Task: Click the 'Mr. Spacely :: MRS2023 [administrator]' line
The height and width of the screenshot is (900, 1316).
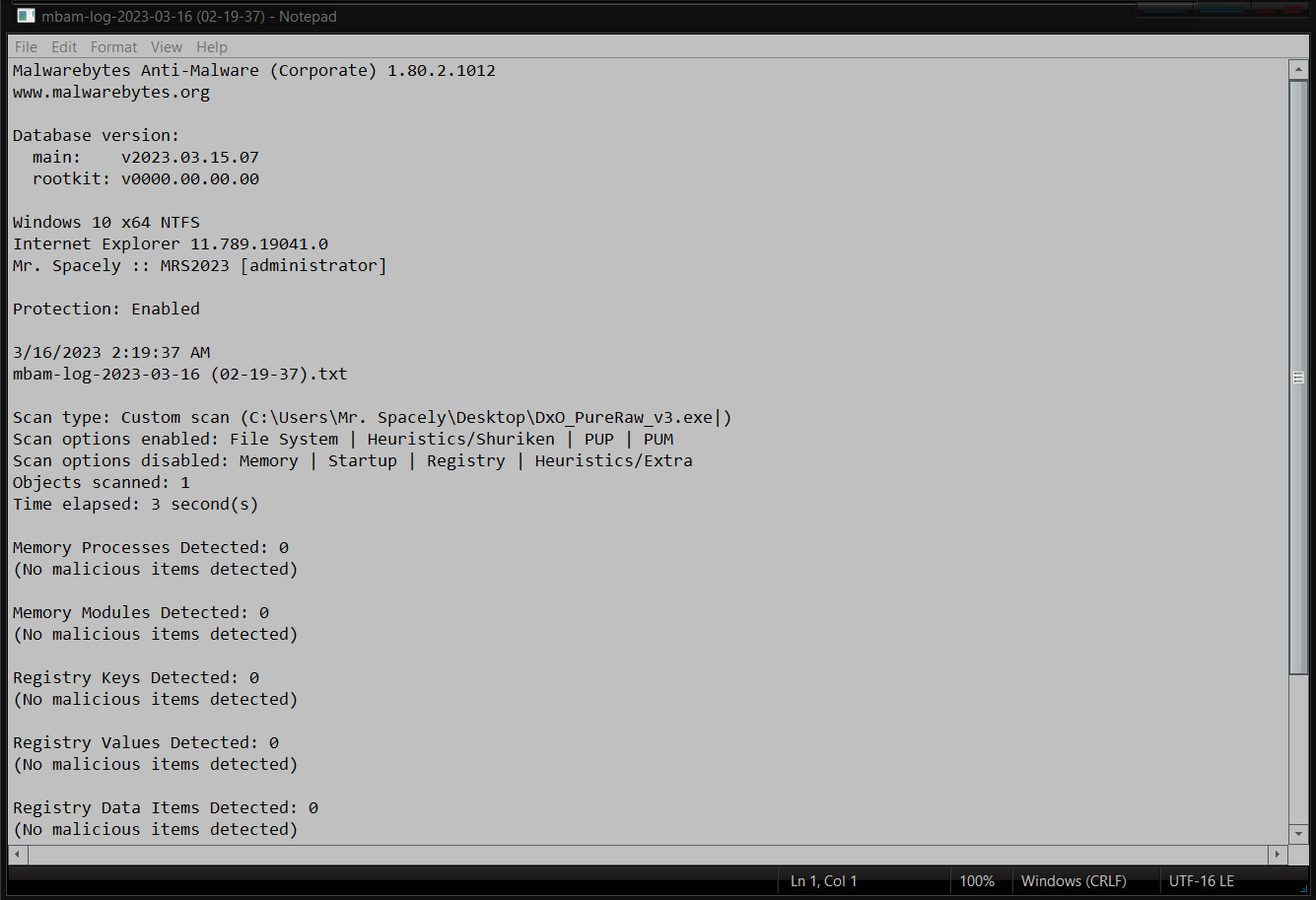Action: 200,266
